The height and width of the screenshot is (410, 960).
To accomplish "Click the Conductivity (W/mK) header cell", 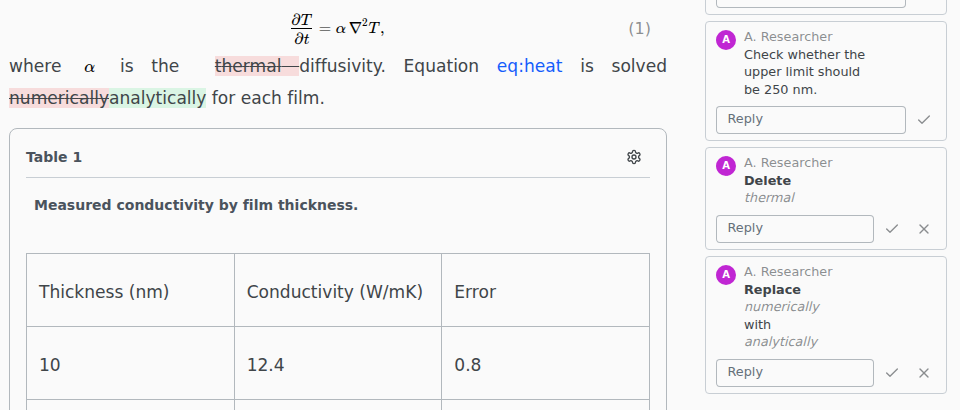I will point(338,290).
